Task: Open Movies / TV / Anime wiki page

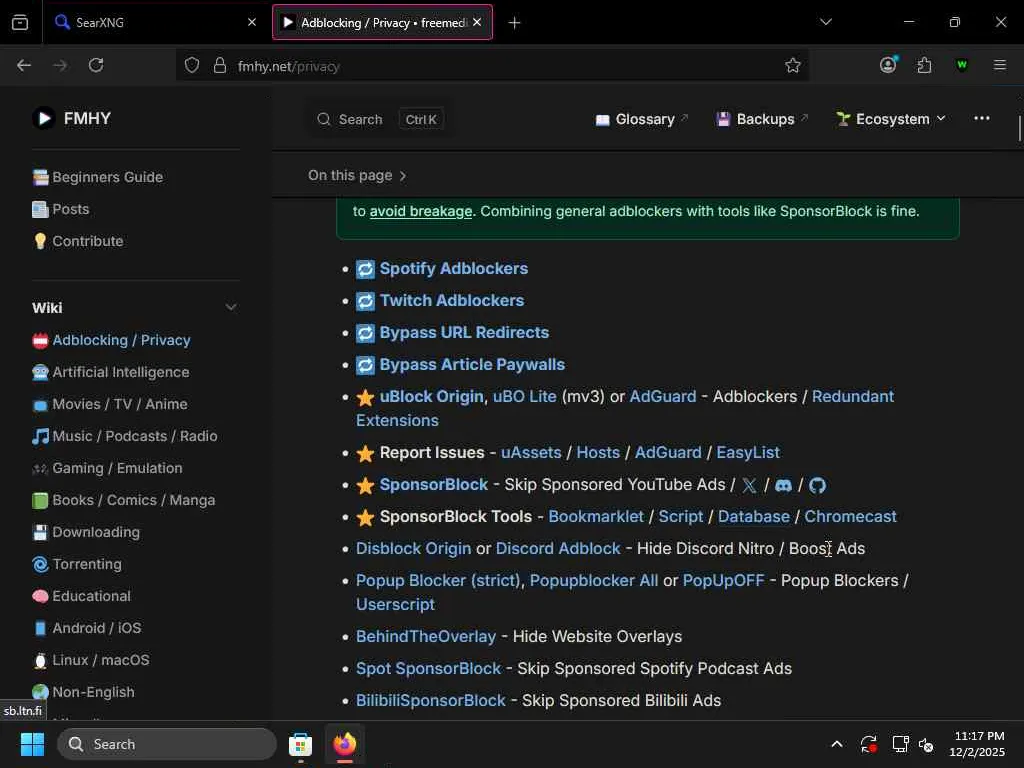Action: pyautogui.click(x=110, y=404)
